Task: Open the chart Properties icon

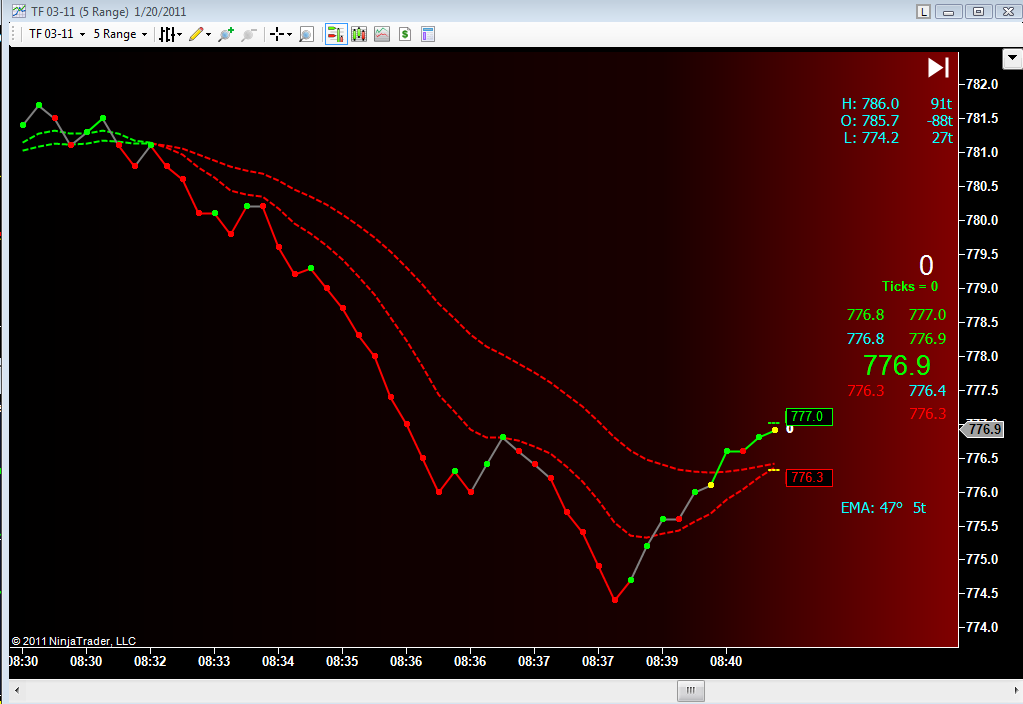Action: coord(428,35)
